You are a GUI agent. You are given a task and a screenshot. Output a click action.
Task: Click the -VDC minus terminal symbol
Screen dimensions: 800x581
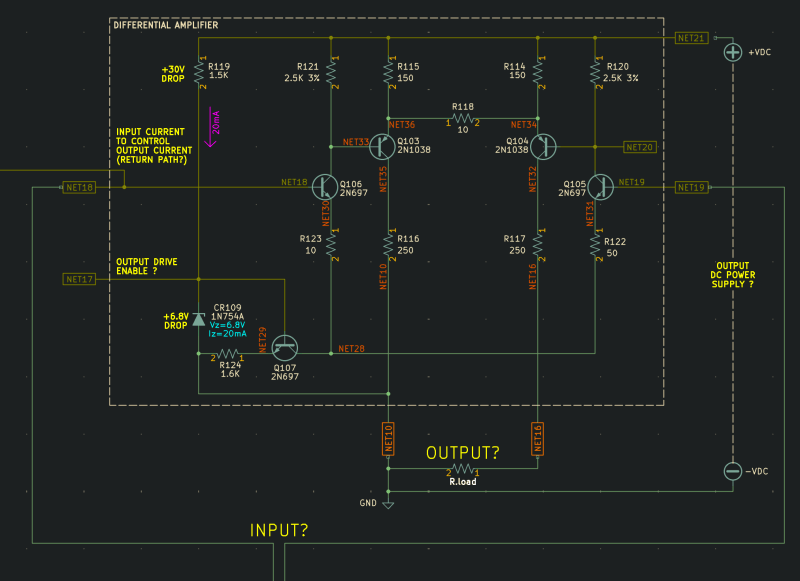(733, 471)
